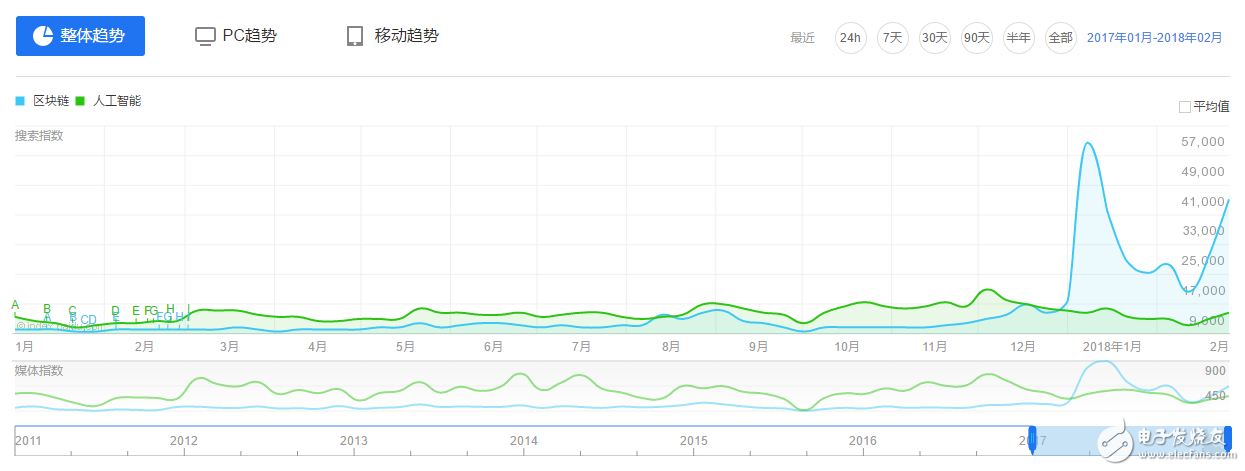Switch to the PC趋势 tab
The image size is (1245, 471).
(x=236, y=36)
